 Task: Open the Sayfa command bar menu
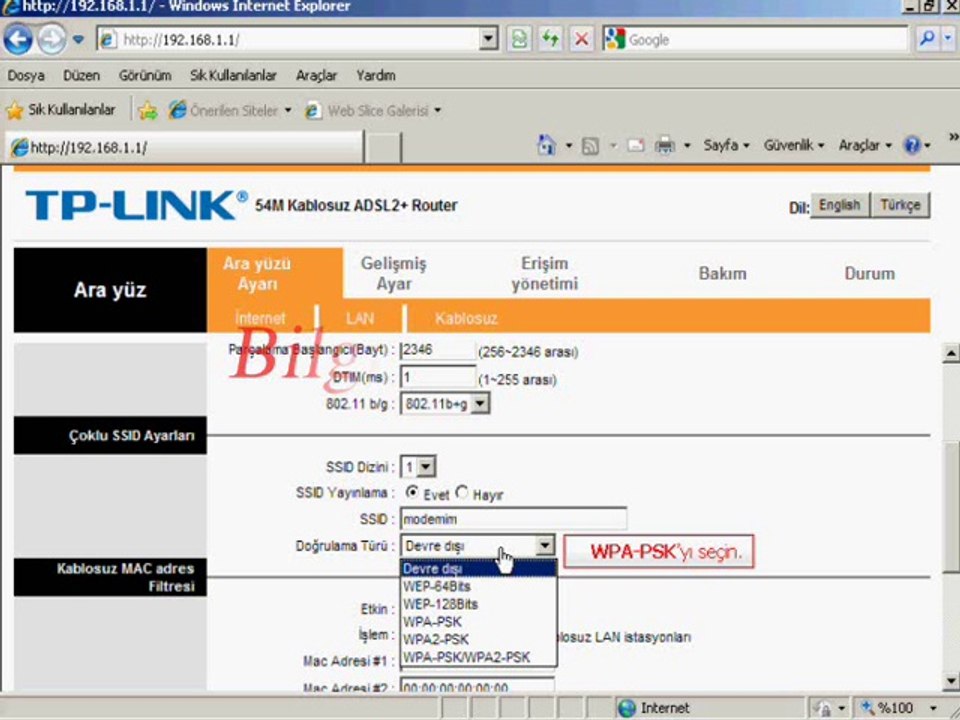click(726, 146)
